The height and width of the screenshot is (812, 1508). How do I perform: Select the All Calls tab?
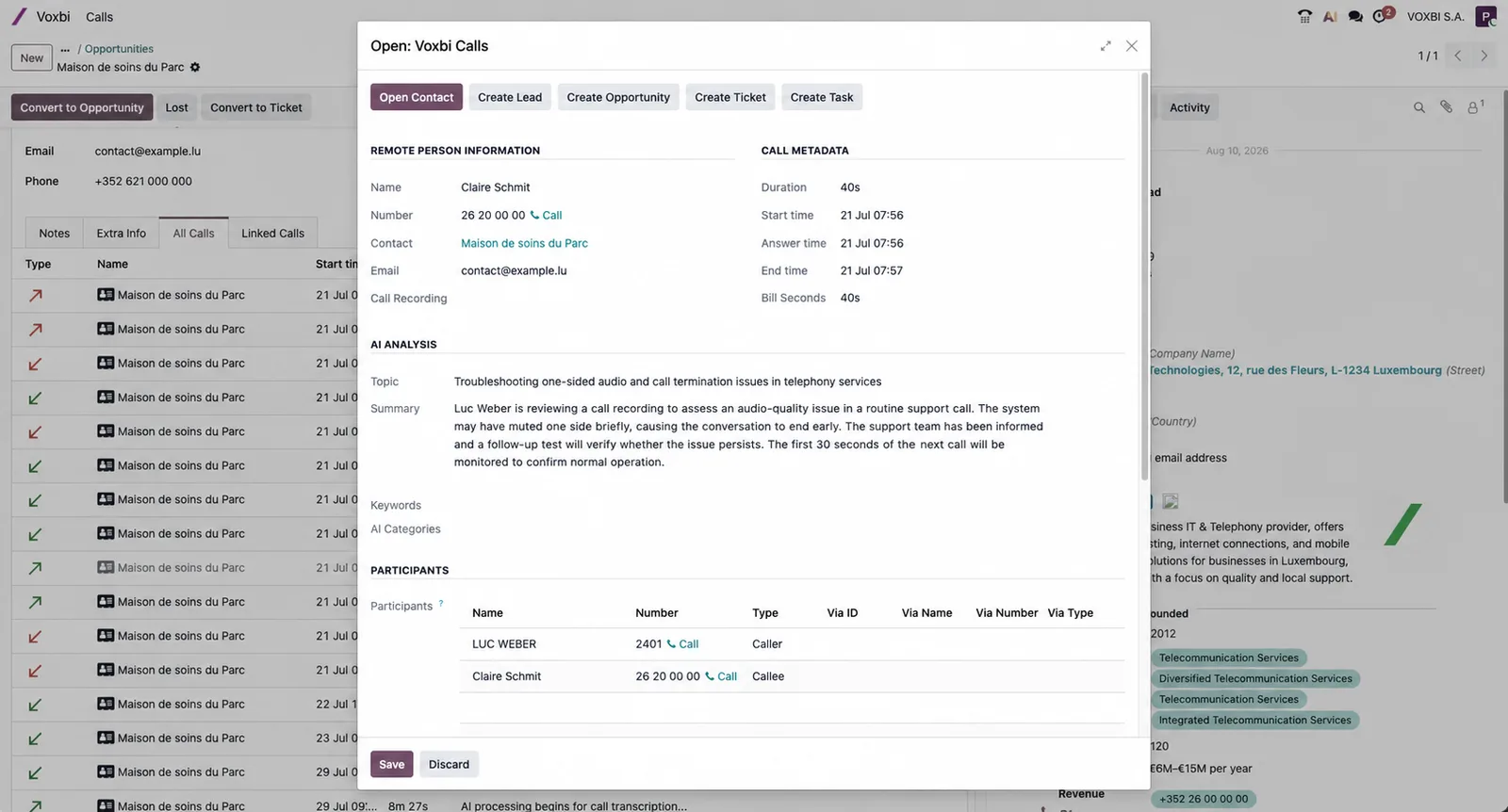[x=193, y=234]
